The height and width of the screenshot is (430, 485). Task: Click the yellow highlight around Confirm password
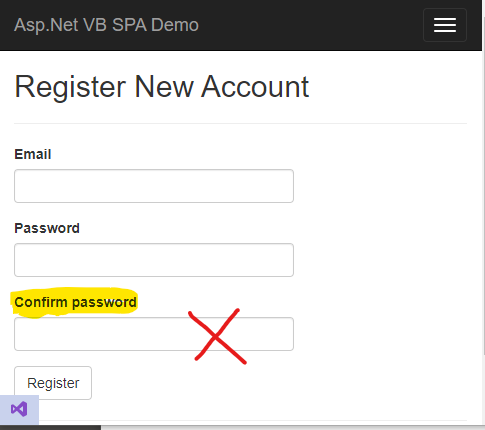coord(74,302)
